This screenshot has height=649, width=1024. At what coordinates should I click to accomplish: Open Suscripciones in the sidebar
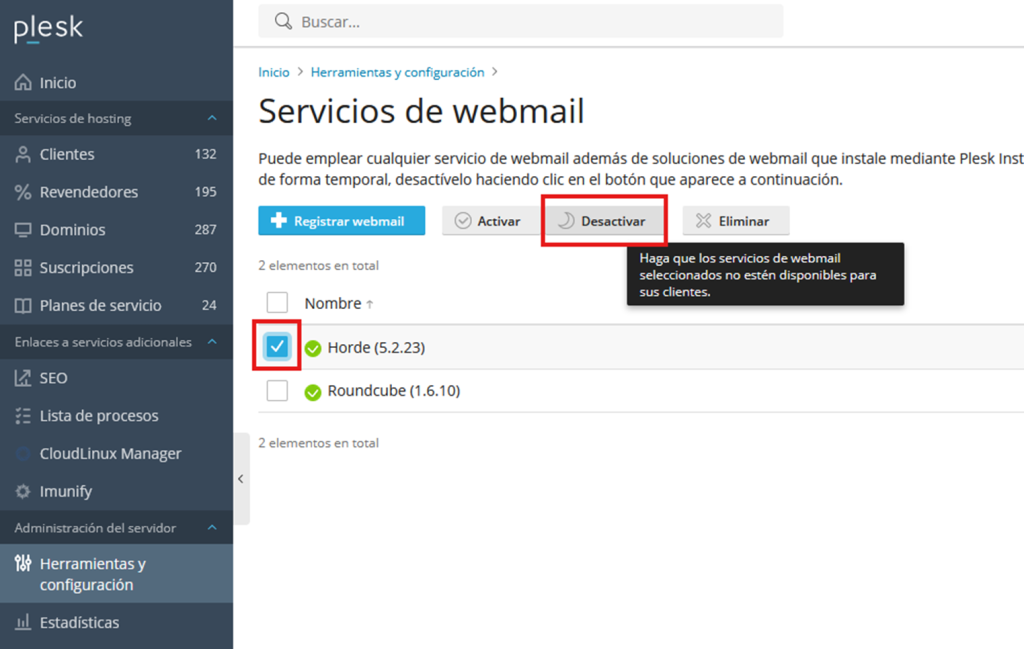[x=116, y=268]
